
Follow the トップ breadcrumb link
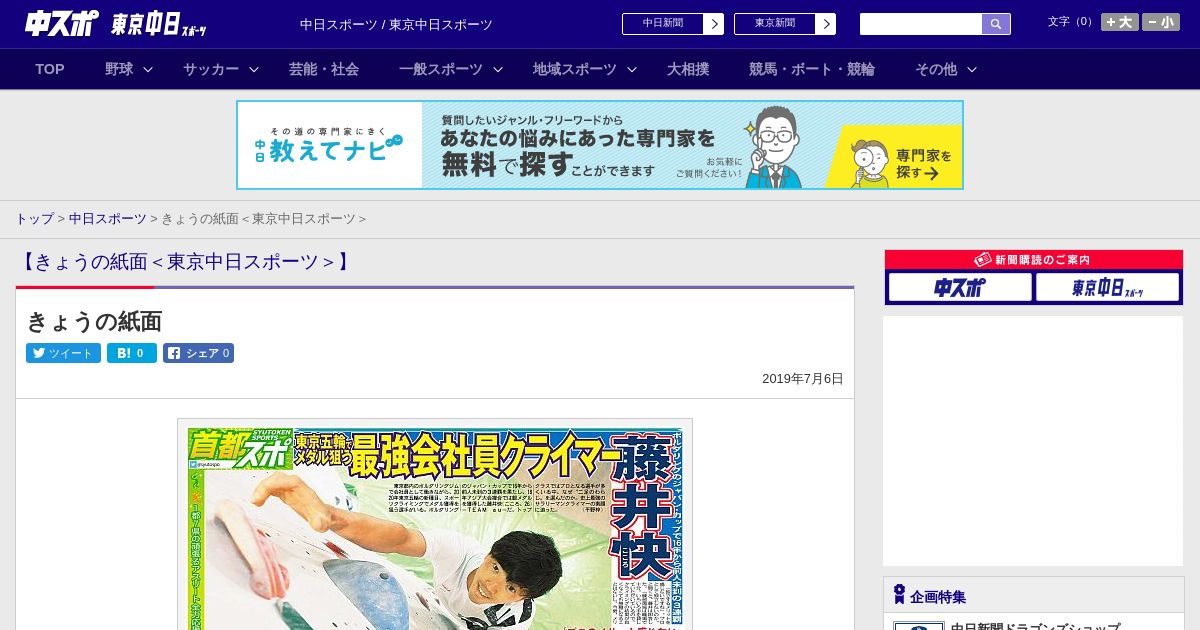point(34,219)
